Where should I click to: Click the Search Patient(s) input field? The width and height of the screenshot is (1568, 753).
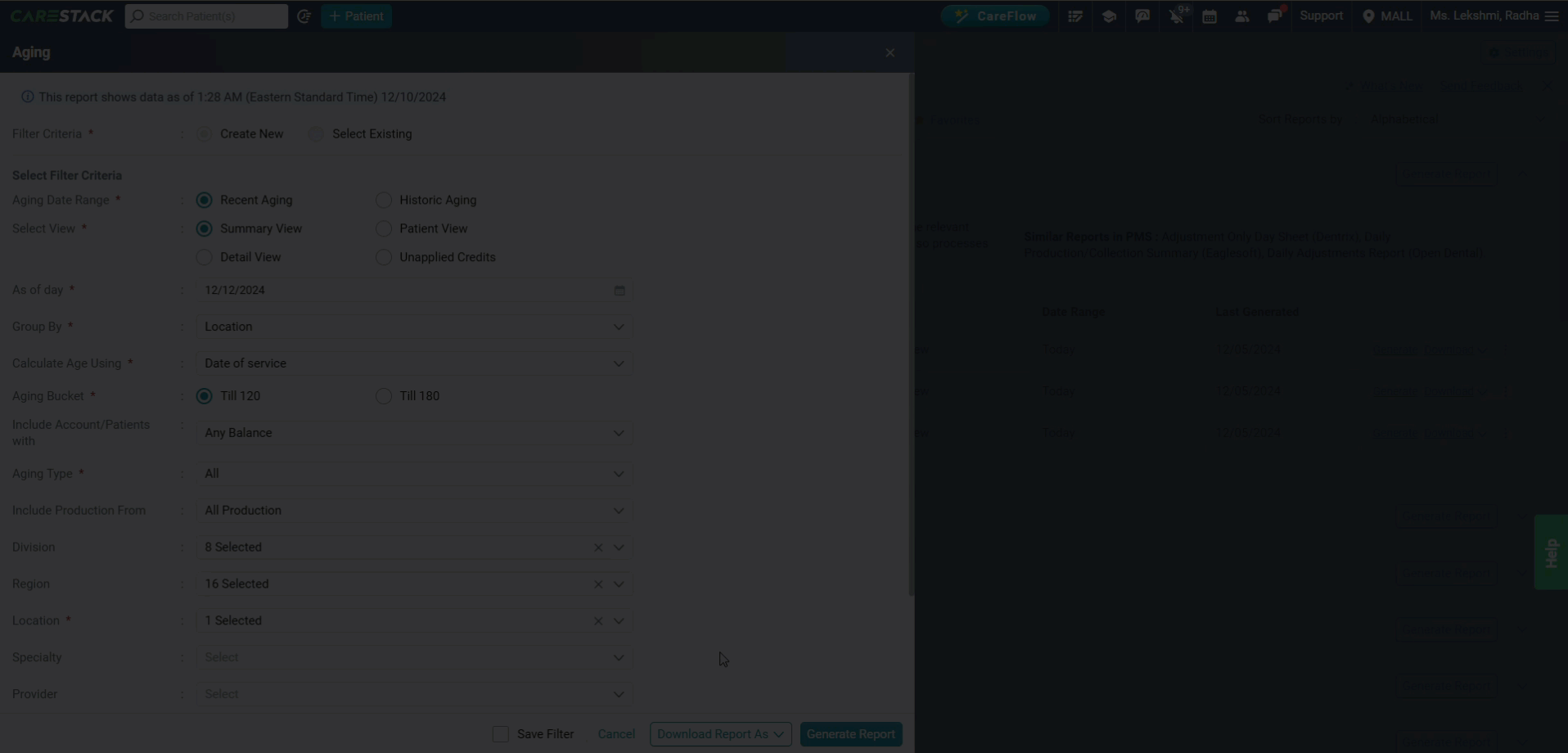pos(206,16)
